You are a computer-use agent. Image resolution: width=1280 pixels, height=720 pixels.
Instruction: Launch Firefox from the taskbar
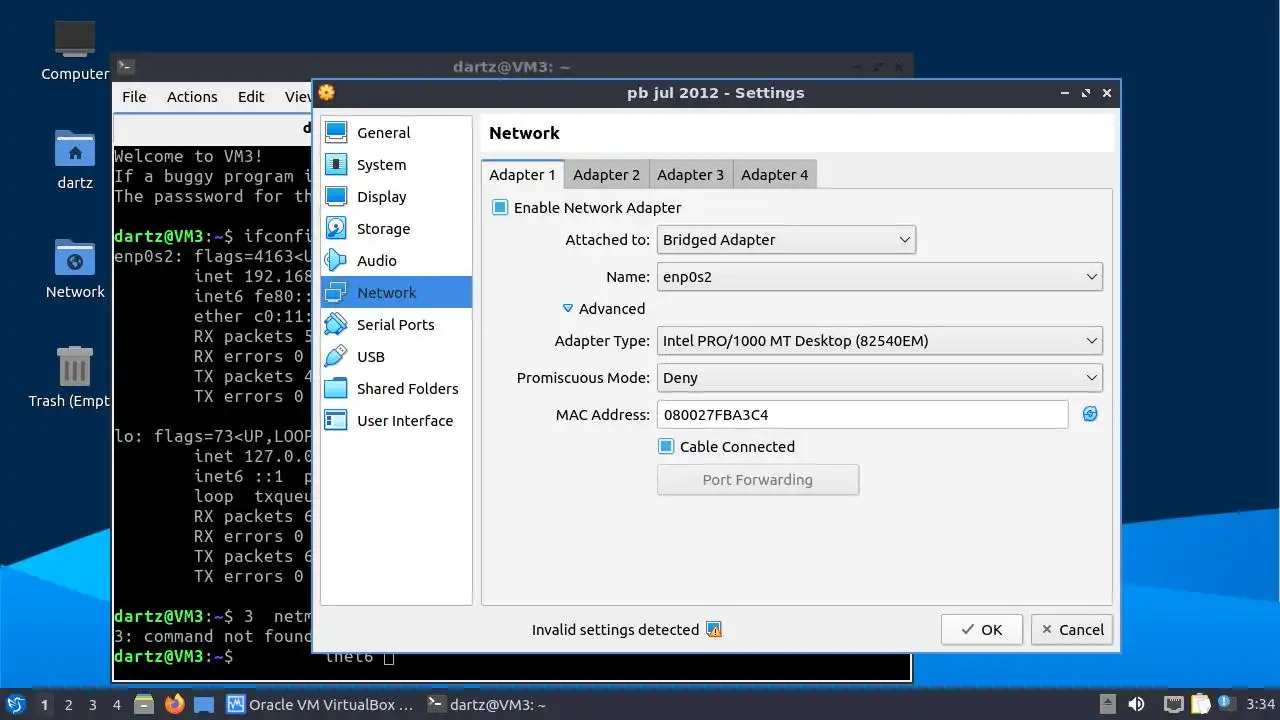(x=175, y=705)
